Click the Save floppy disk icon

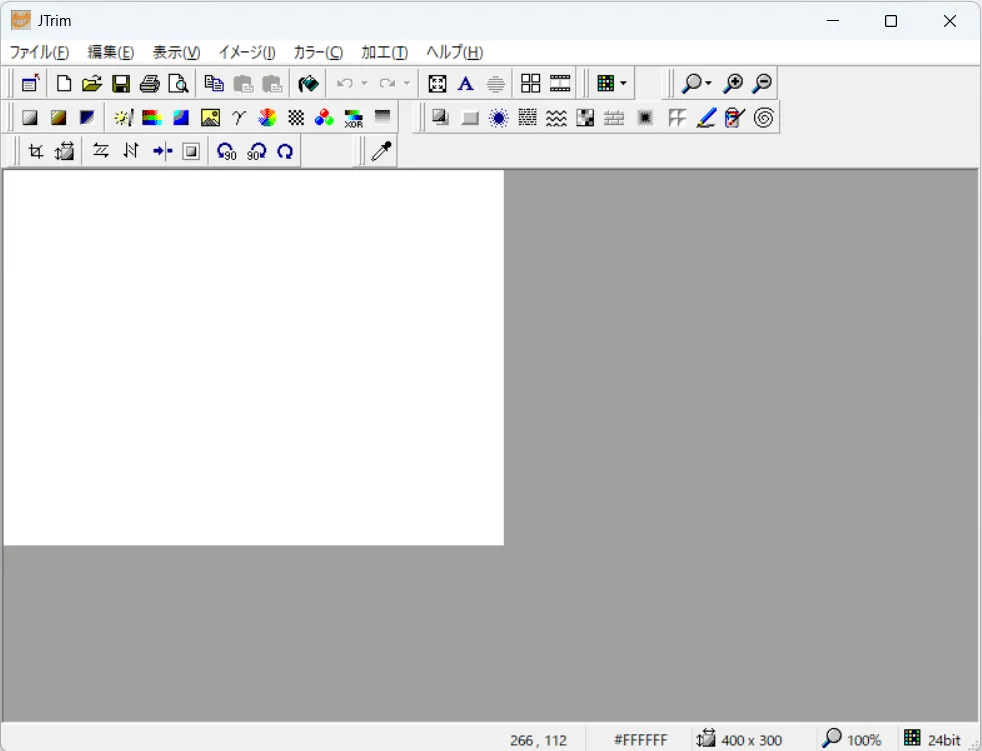pyautogui.click(x=121, y=84)
